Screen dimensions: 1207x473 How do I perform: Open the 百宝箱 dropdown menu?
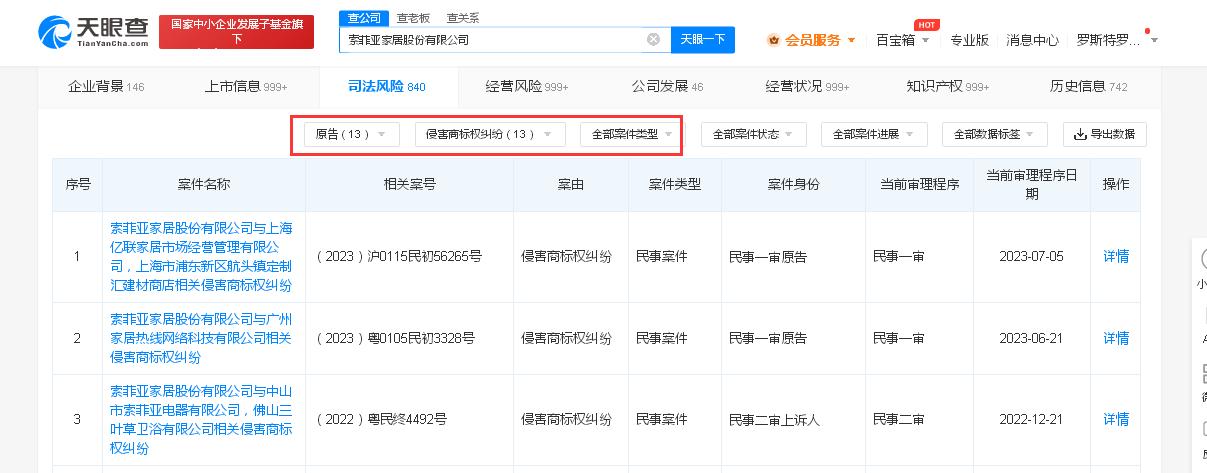tap(903, 40)
